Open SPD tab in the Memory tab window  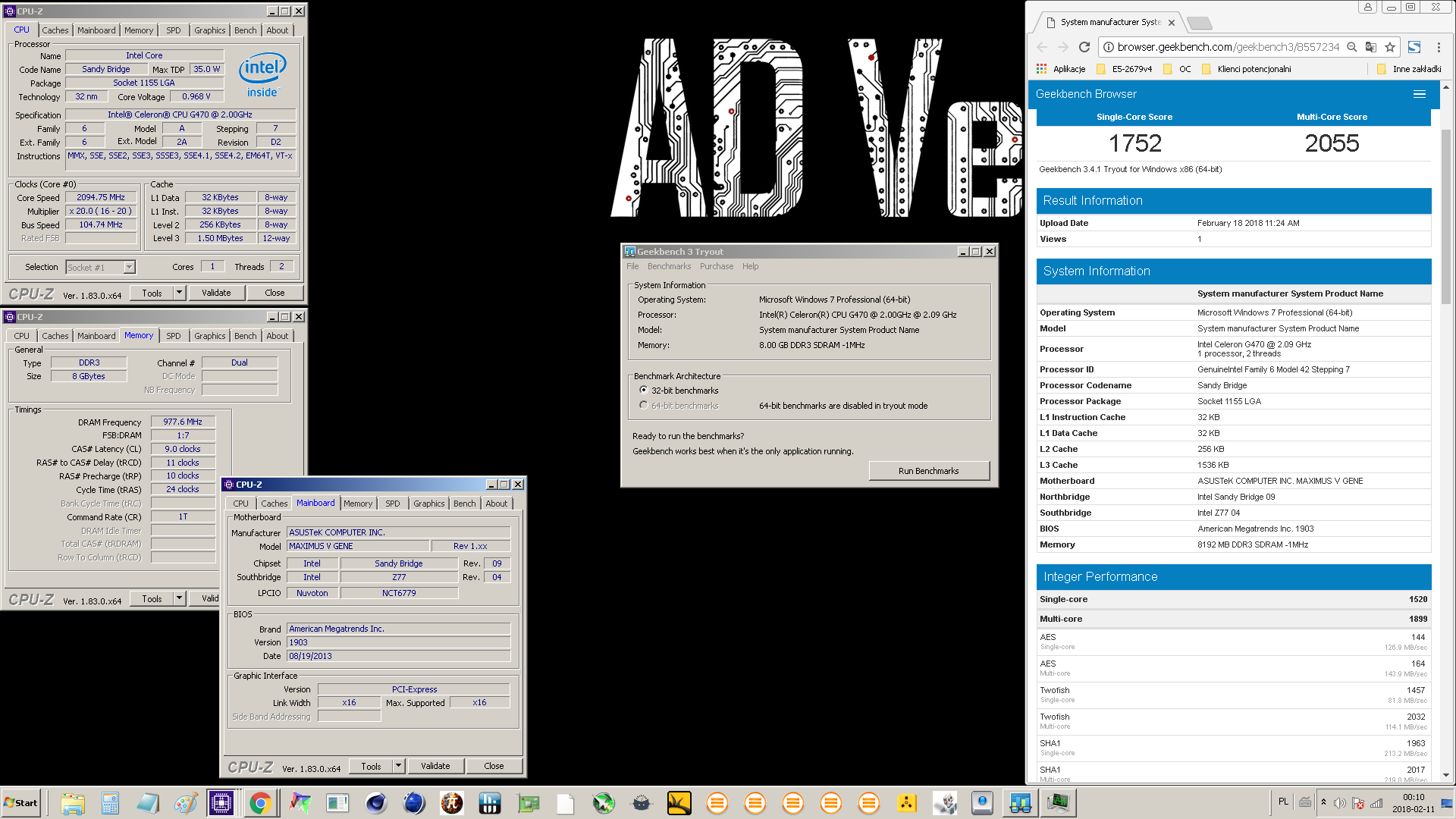tap(174, 336)
